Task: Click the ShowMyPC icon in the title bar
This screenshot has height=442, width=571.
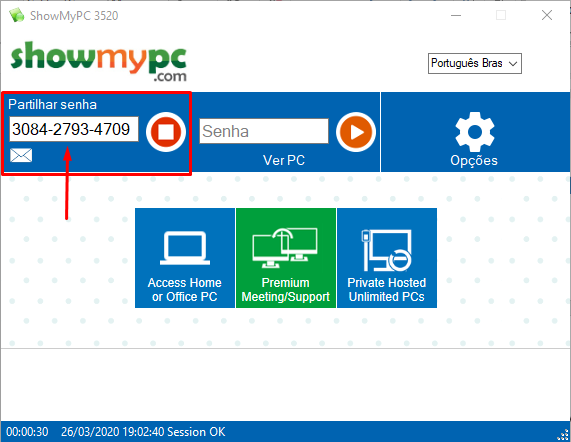Action: tap(16, 15)
